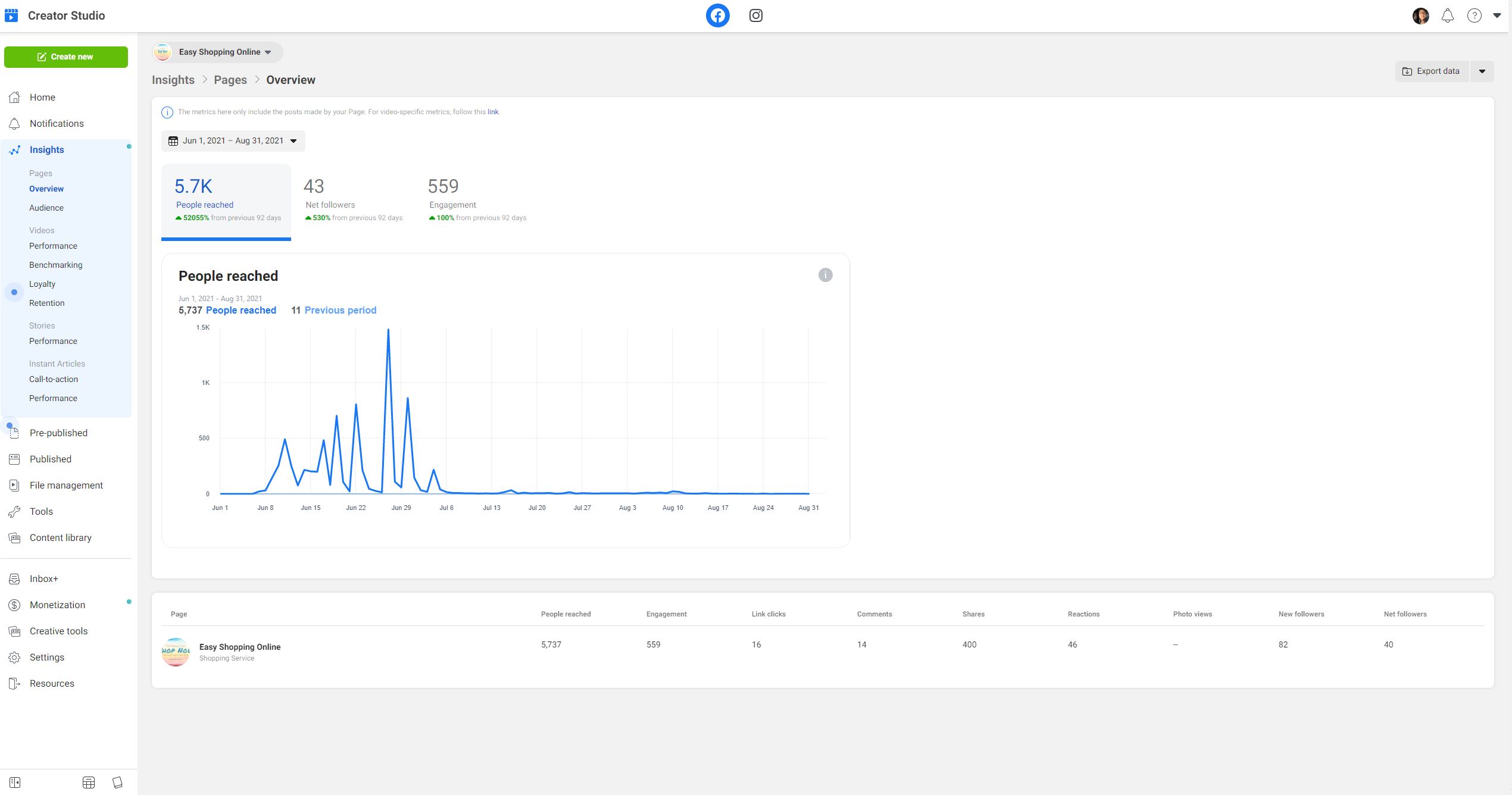Click the Insights chart icon

pos(15,150)
